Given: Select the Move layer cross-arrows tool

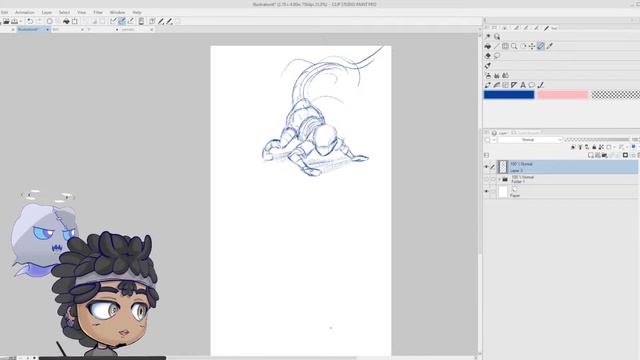Looking at the screenshot, I should coord(532,46).
